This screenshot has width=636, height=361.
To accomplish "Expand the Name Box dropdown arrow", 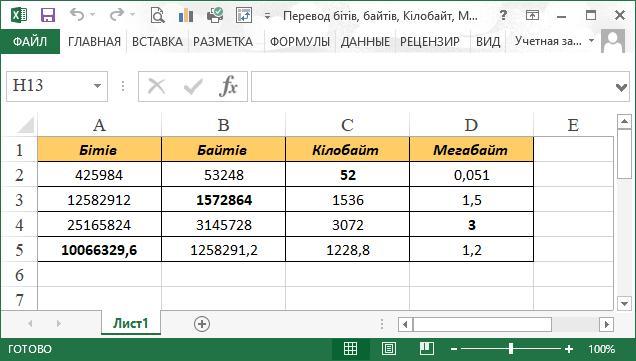I will click(97, 86).
